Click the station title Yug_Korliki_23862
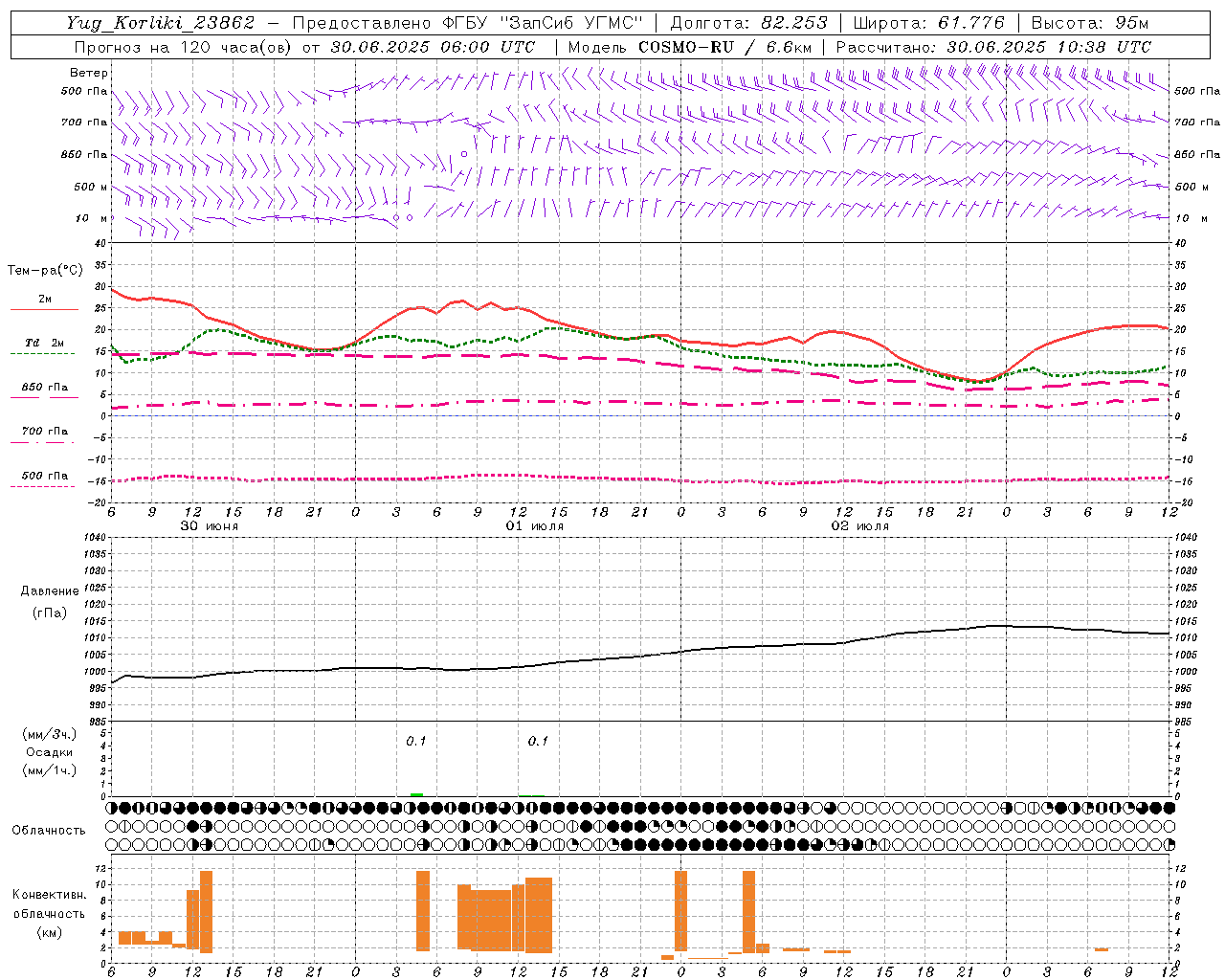The image size is (1225, 980). point(161,23)
